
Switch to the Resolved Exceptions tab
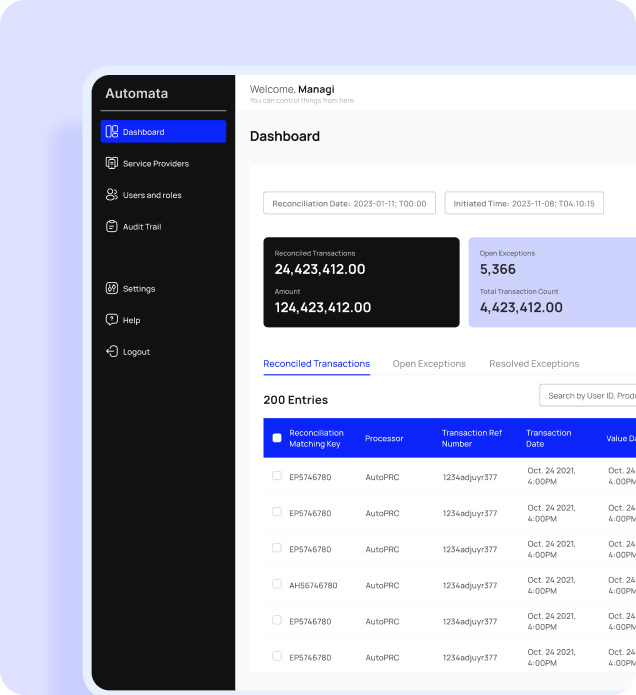pos(534,364)
